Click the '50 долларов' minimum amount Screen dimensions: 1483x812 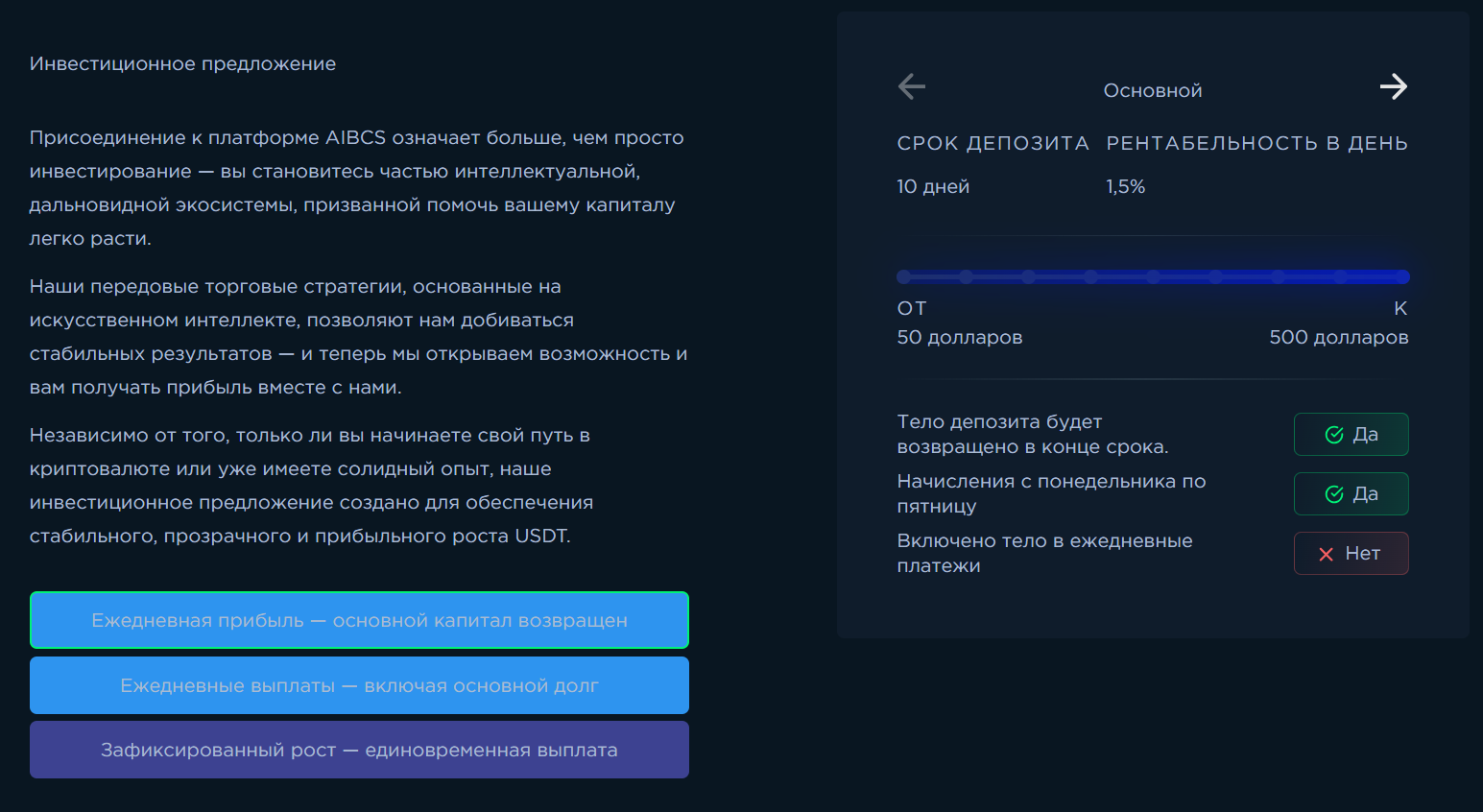960,337
